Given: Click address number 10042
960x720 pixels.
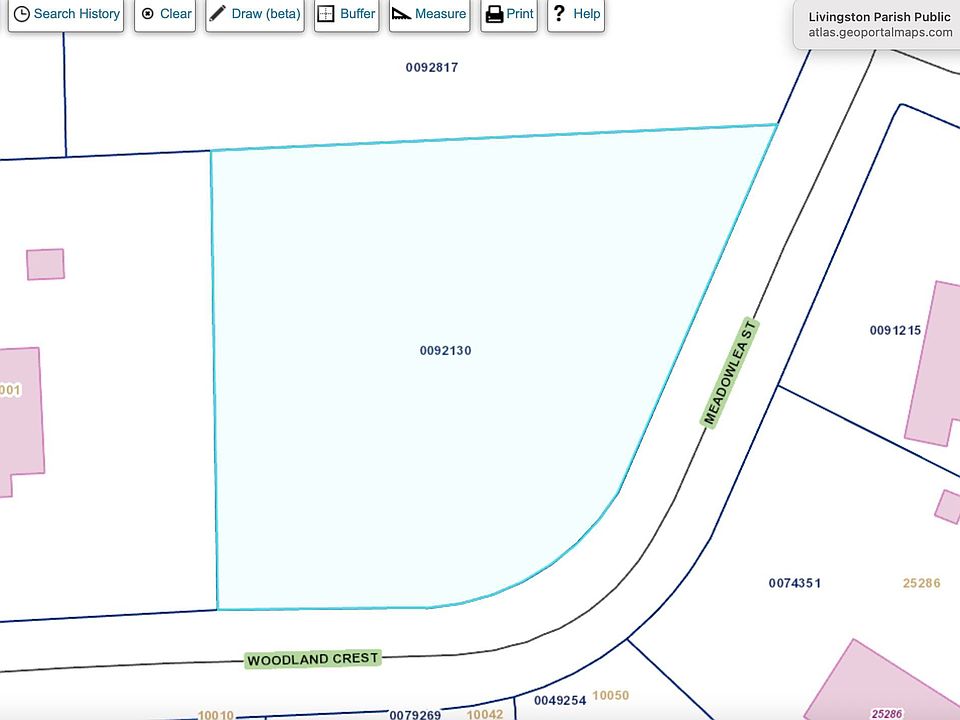Looking at the screenshot, I should coord(485,714).
